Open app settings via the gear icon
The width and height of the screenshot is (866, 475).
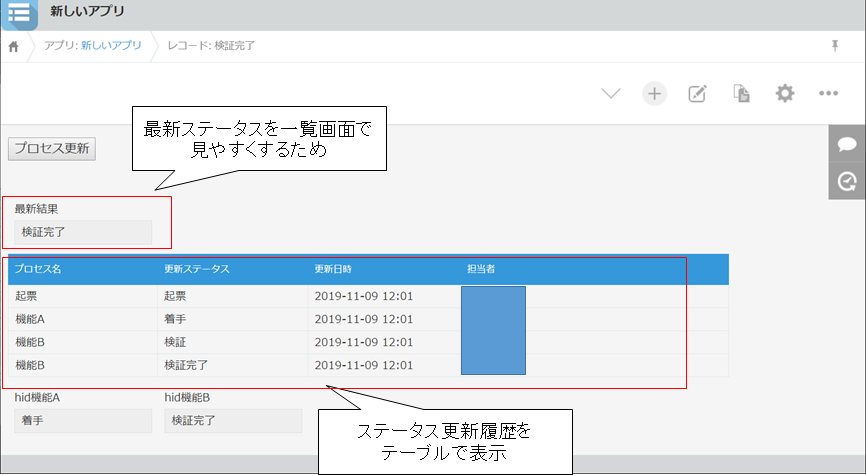[785, 93]
